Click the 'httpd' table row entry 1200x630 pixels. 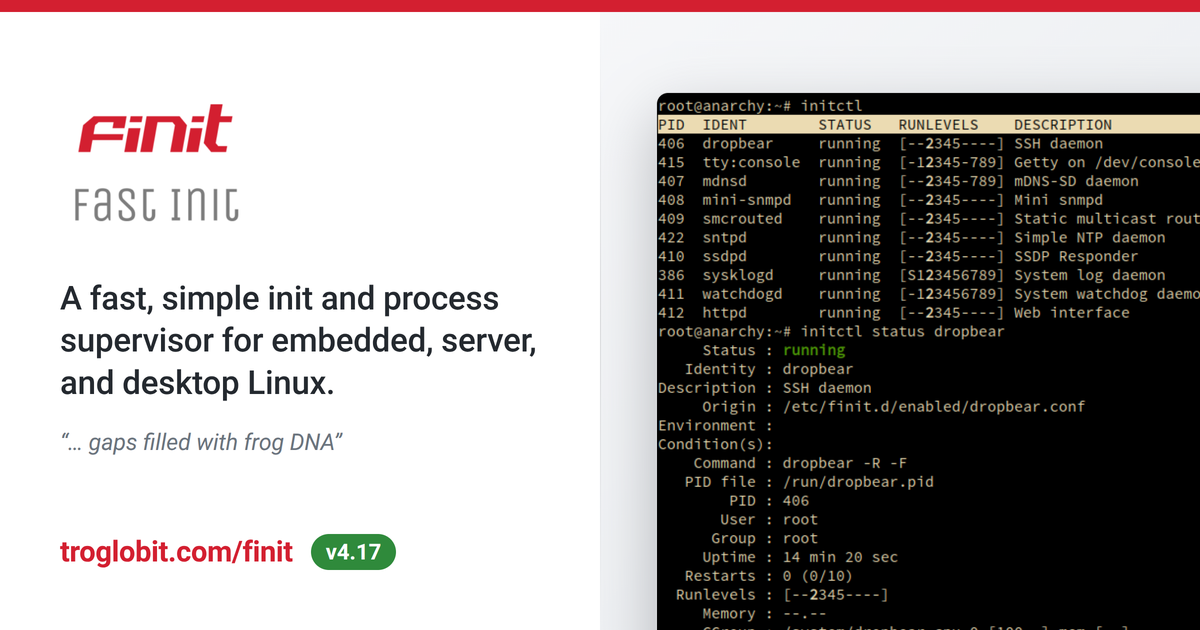pos(725,313)
